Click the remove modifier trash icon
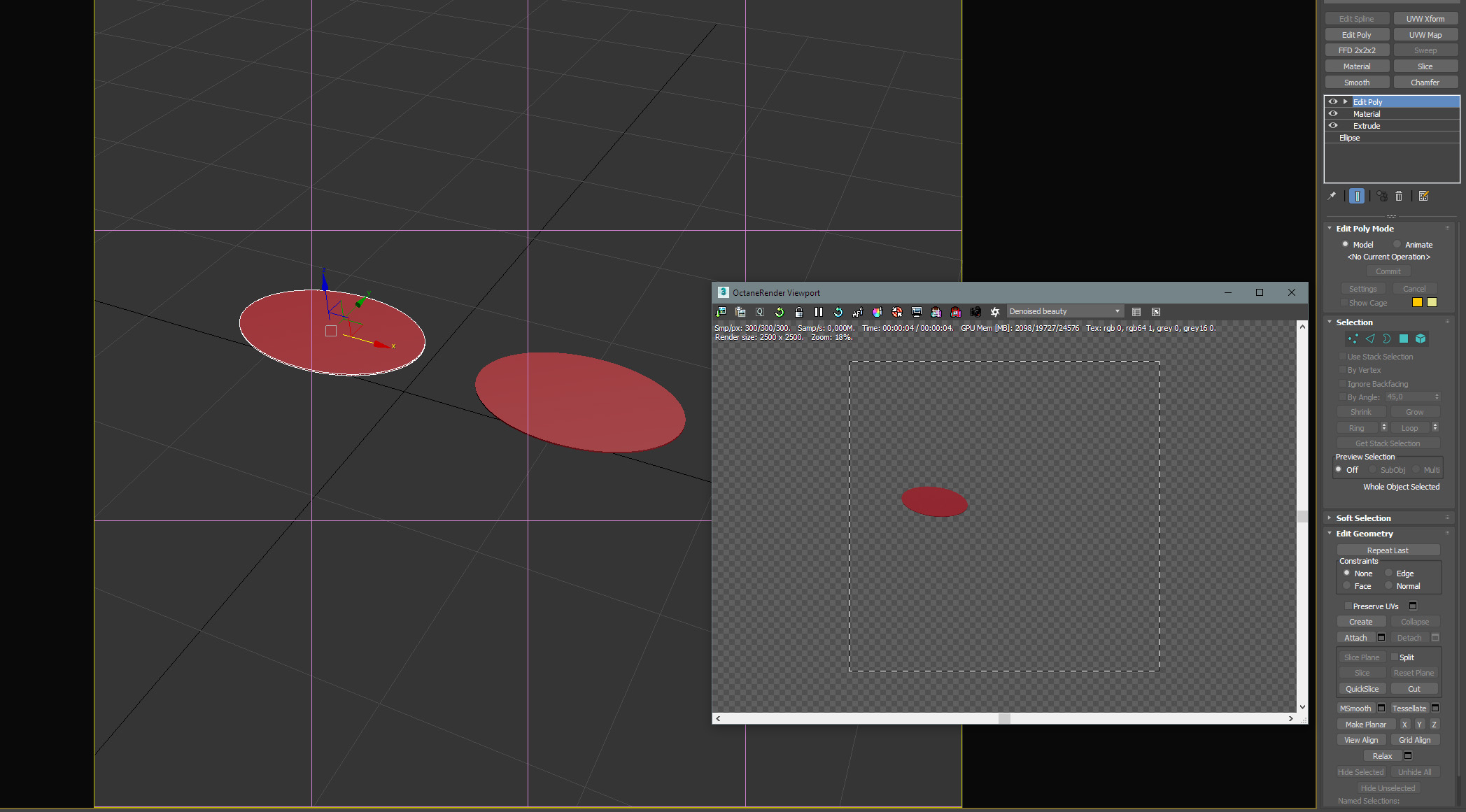This screenshot has height=812, width=1466. click(1399, 197)
